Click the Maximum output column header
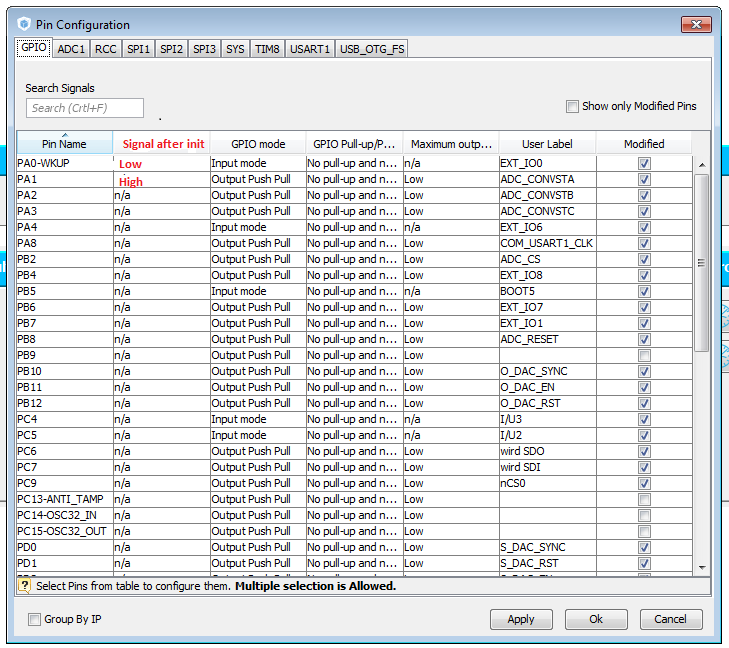This screenshot has width=729, height=648. coord(451,144)
